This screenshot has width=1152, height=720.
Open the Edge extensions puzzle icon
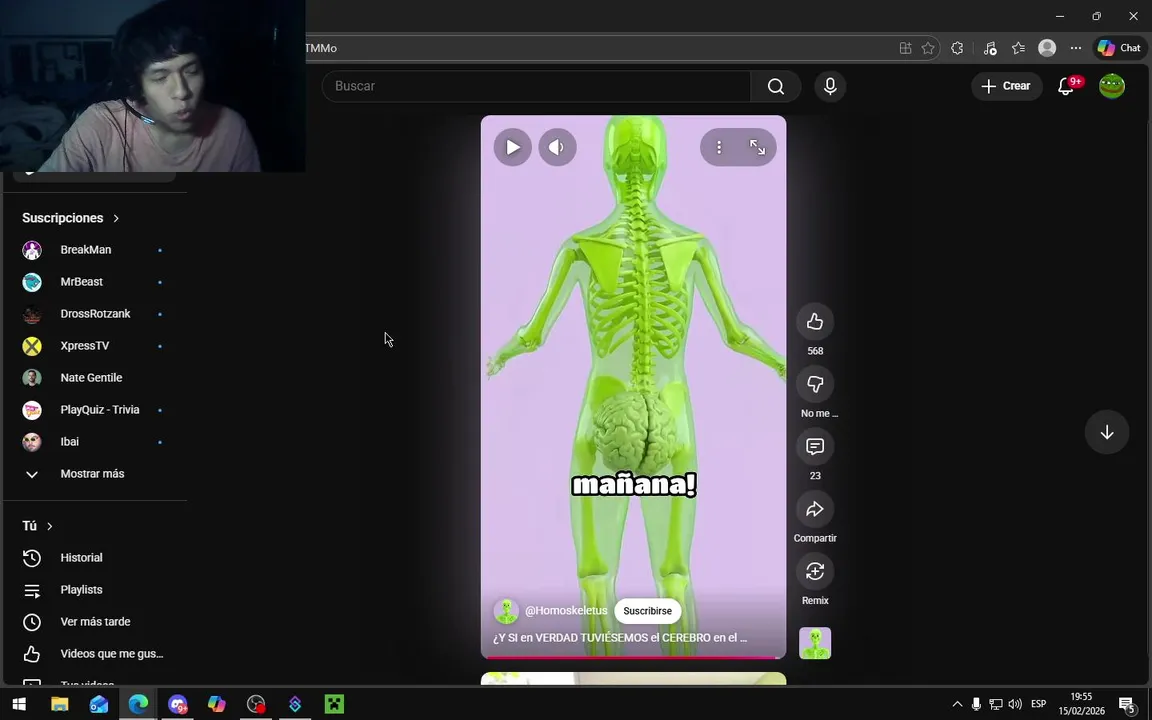pos(957,48)
